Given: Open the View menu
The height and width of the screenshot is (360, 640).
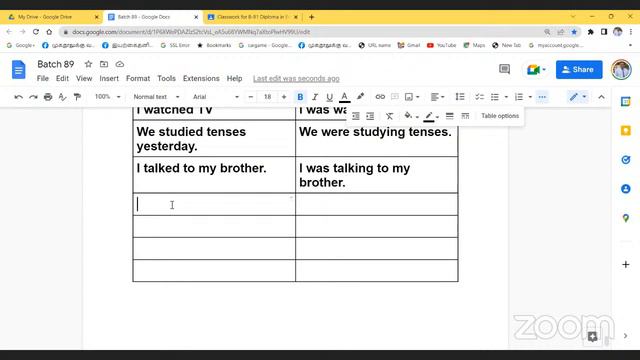Looking at the screenshot, I should [x=84, y=78].
